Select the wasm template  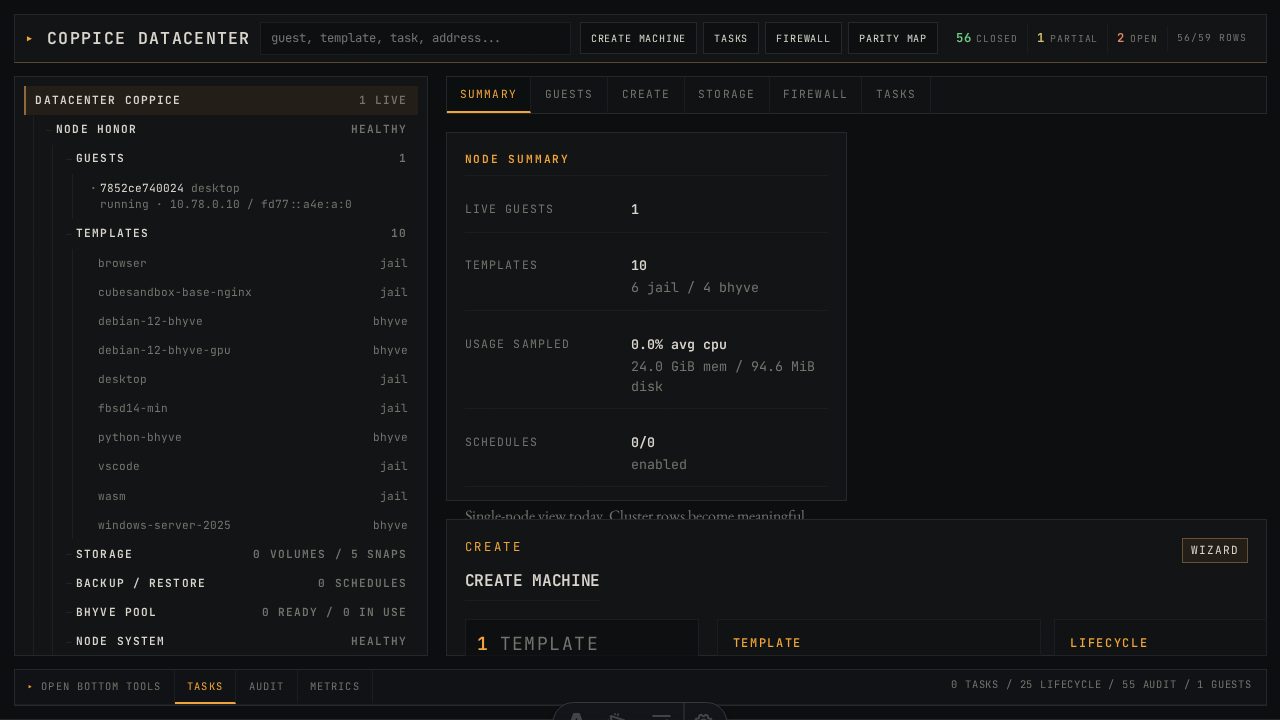click(252, 496)
